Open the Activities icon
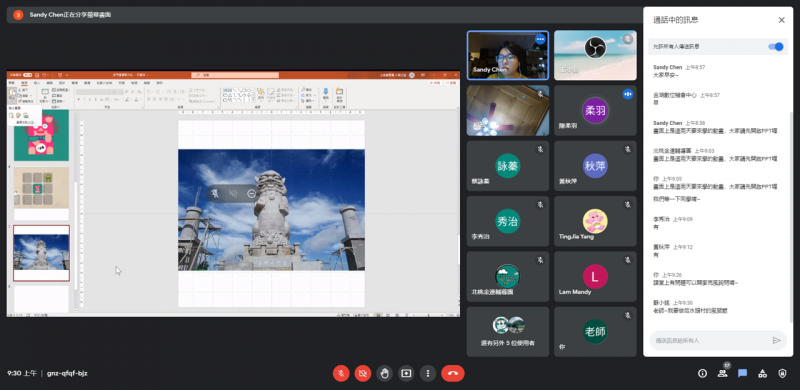Viewport: 800px width, 390px height. pos(762,373)
